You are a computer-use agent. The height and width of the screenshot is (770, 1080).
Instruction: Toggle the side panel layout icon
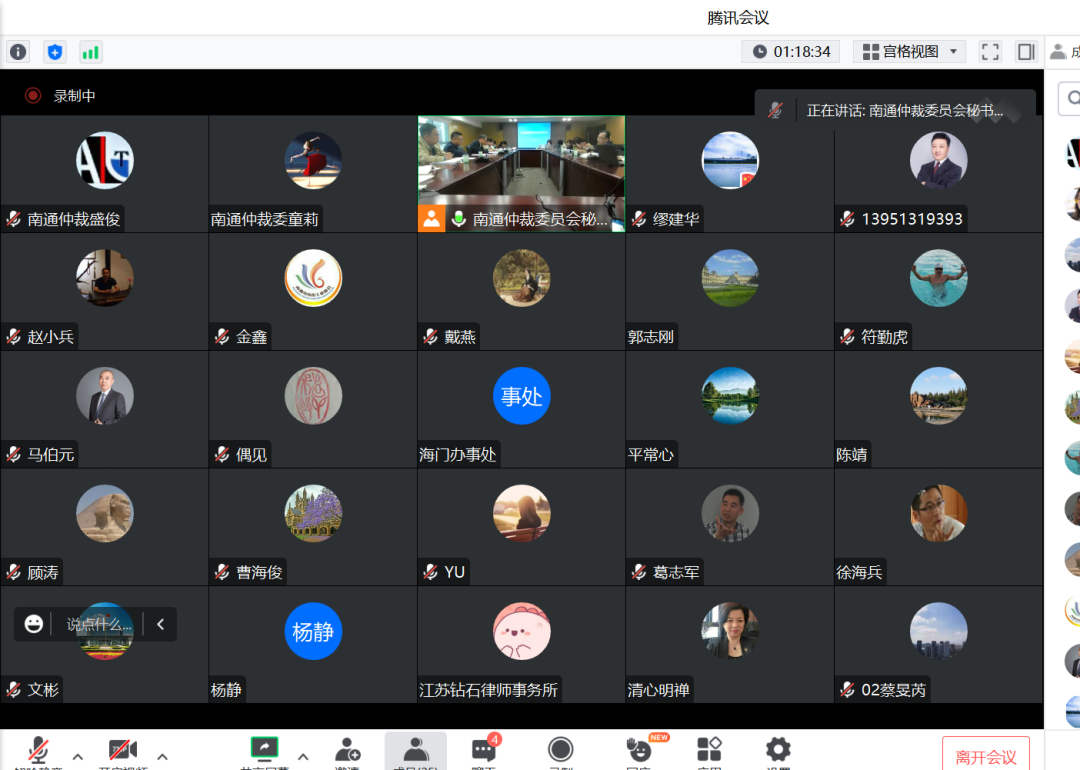(1026, 52)
